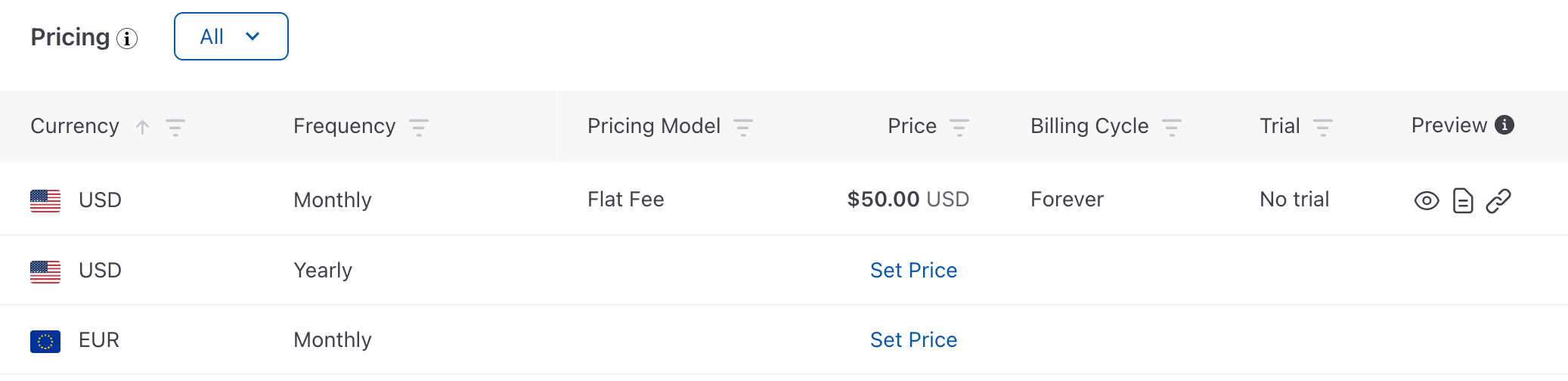Copy link icon for USD Monthly price
The image size is (1568, 381).
pos(1498,200)
